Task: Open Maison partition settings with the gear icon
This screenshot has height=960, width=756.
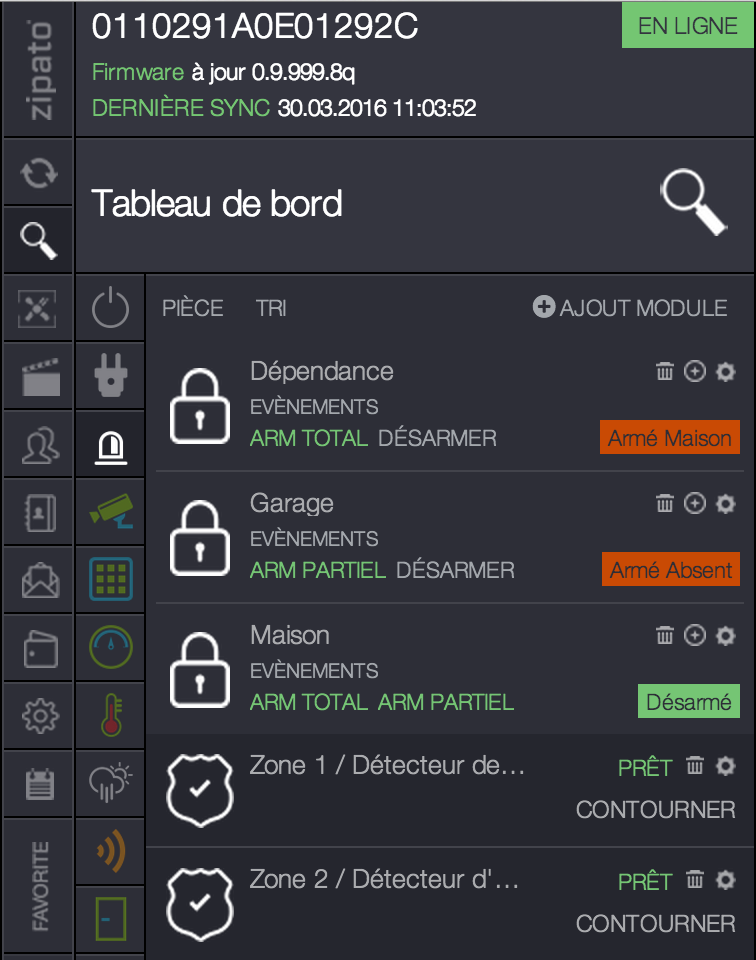Action: 725,635
